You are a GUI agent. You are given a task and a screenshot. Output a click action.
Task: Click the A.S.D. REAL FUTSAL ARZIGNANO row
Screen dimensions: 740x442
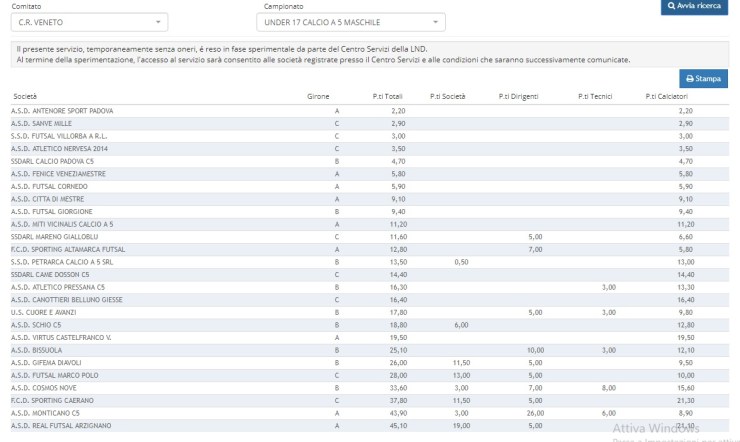coord(61,426)
